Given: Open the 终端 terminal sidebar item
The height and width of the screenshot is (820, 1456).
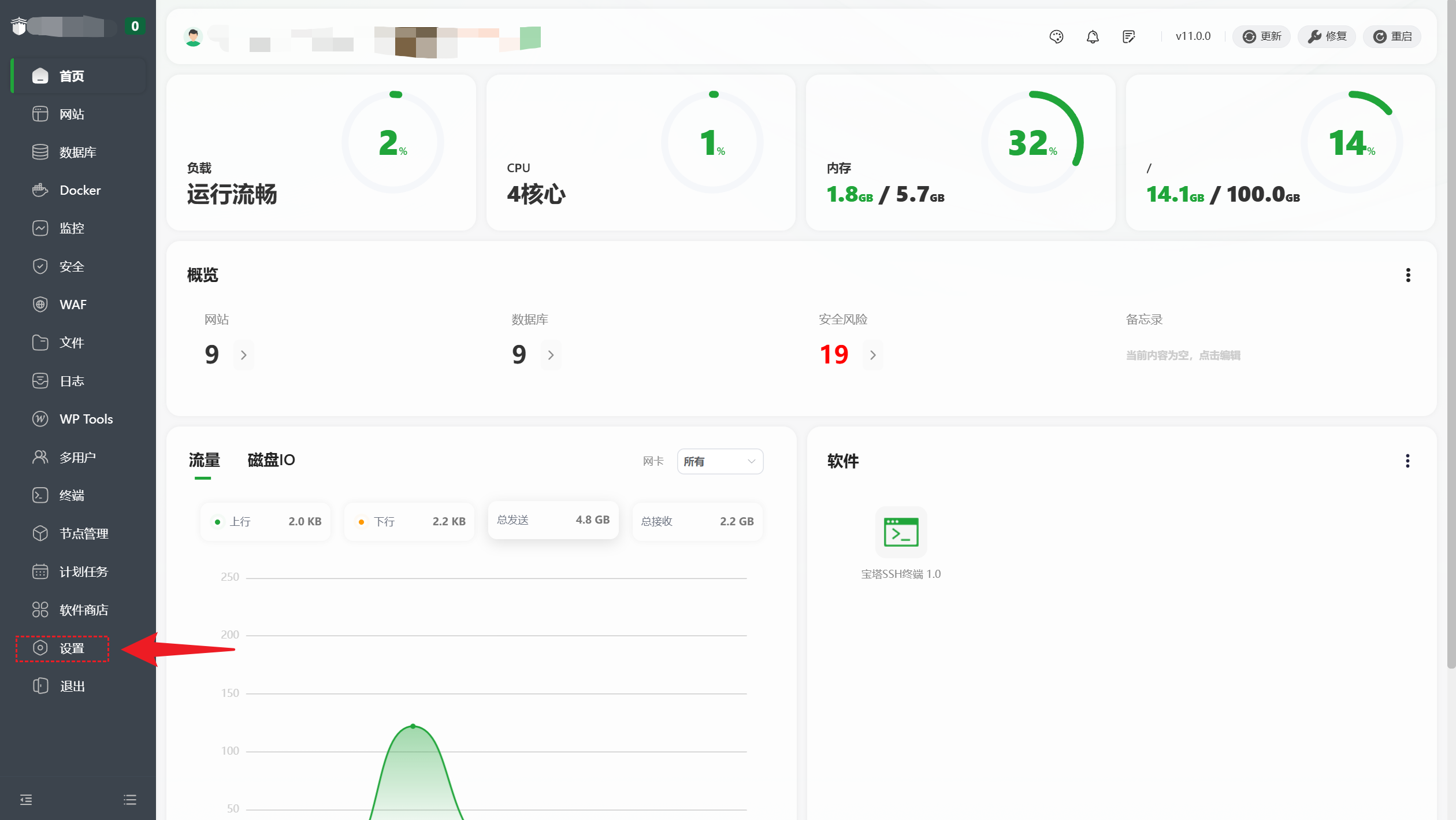Looking at the screenshot, I should [72, 495].
